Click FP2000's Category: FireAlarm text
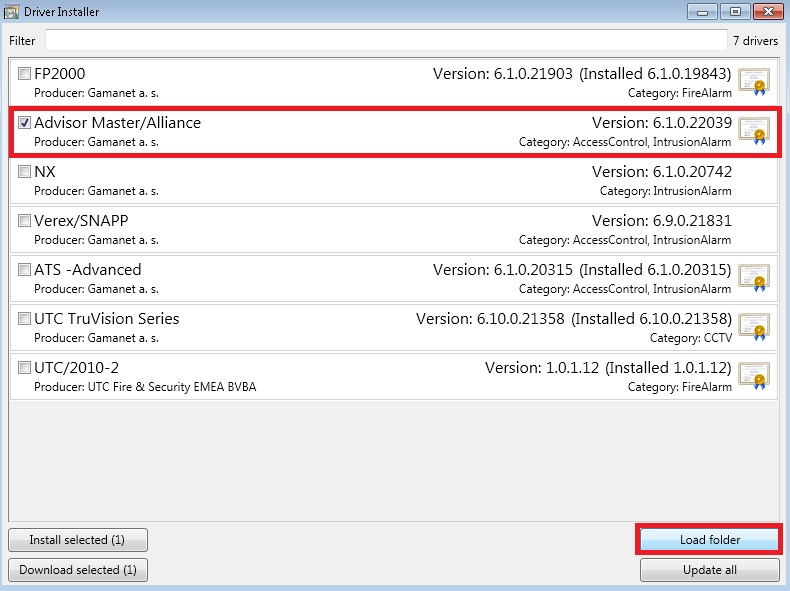The width and height of the screenshot is (790, 591). (x=680, y=93)
